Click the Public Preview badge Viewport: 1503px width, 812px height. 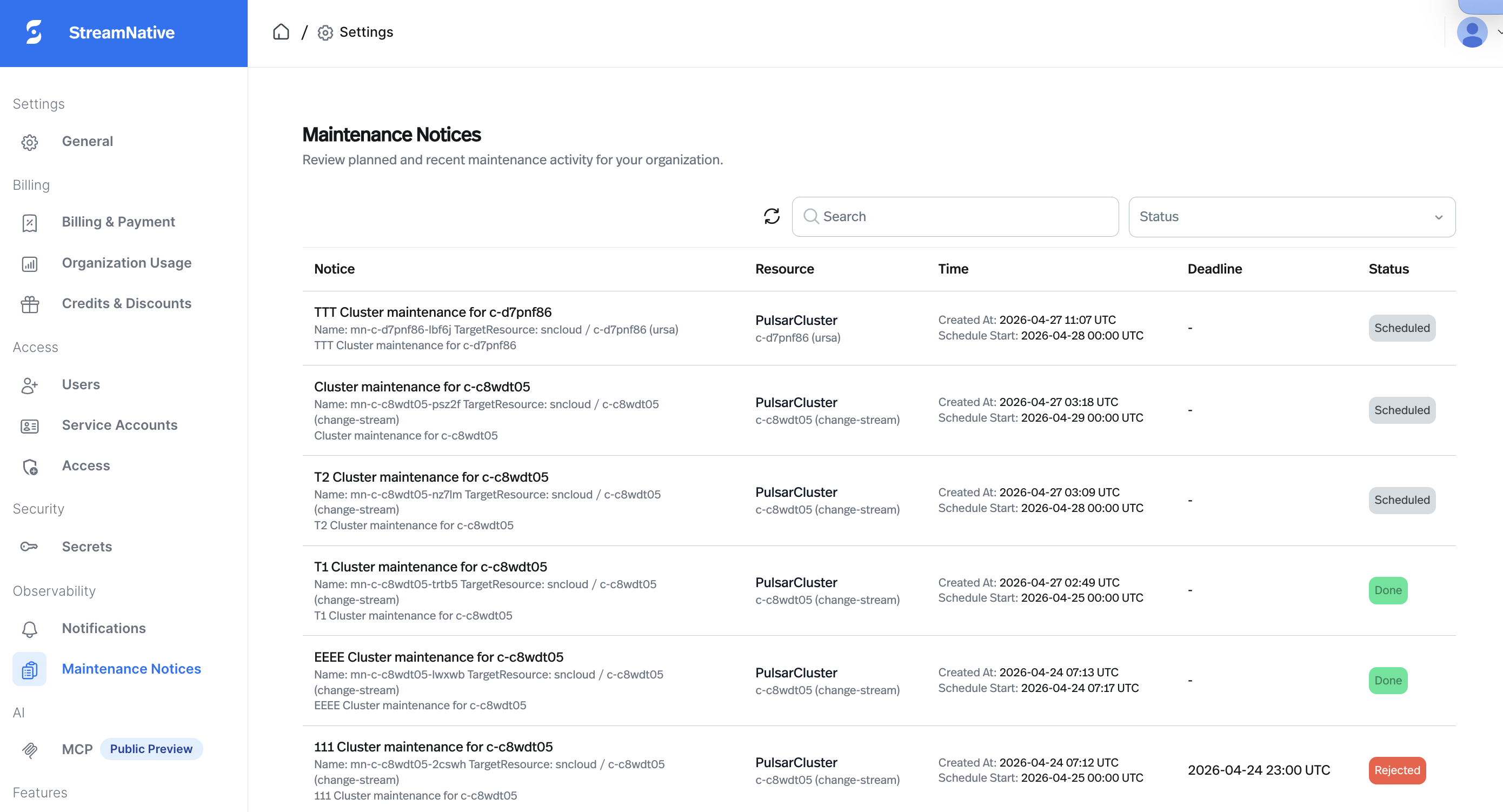coord(151,749)
